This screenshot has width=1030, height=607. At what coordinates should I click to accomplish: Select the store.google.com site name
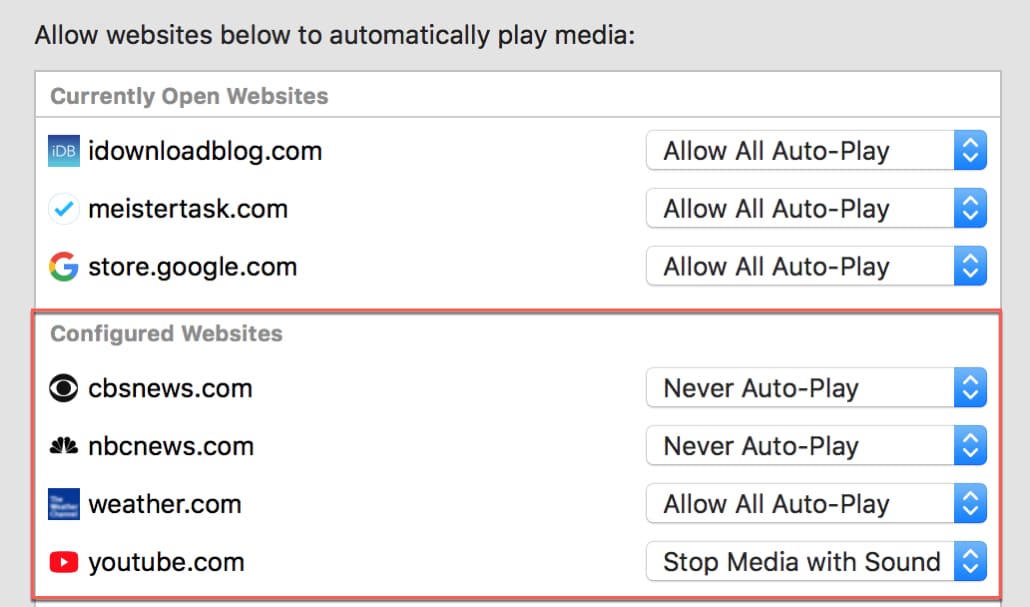[193, 267]
